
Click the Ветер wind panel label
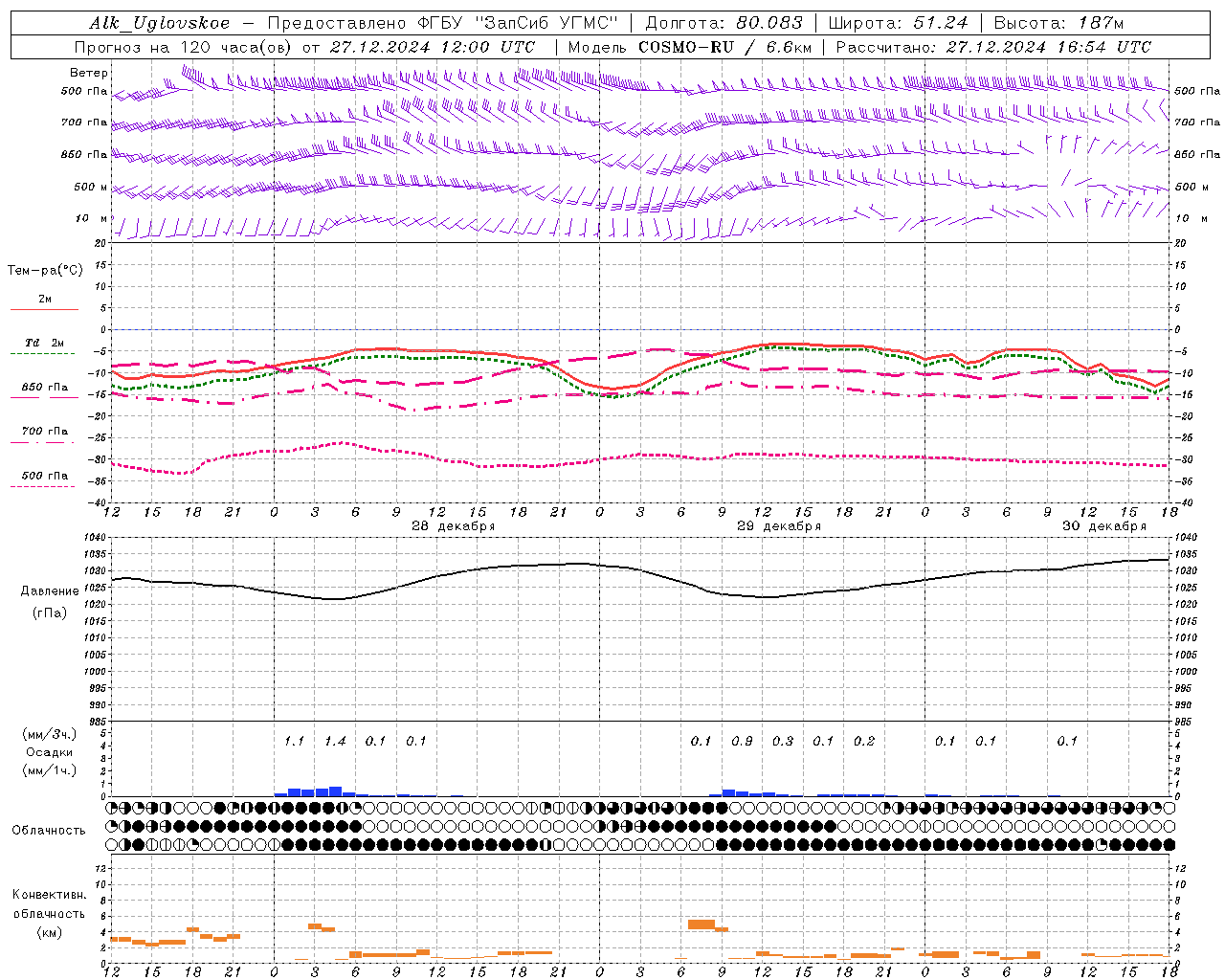coord(89,73)
